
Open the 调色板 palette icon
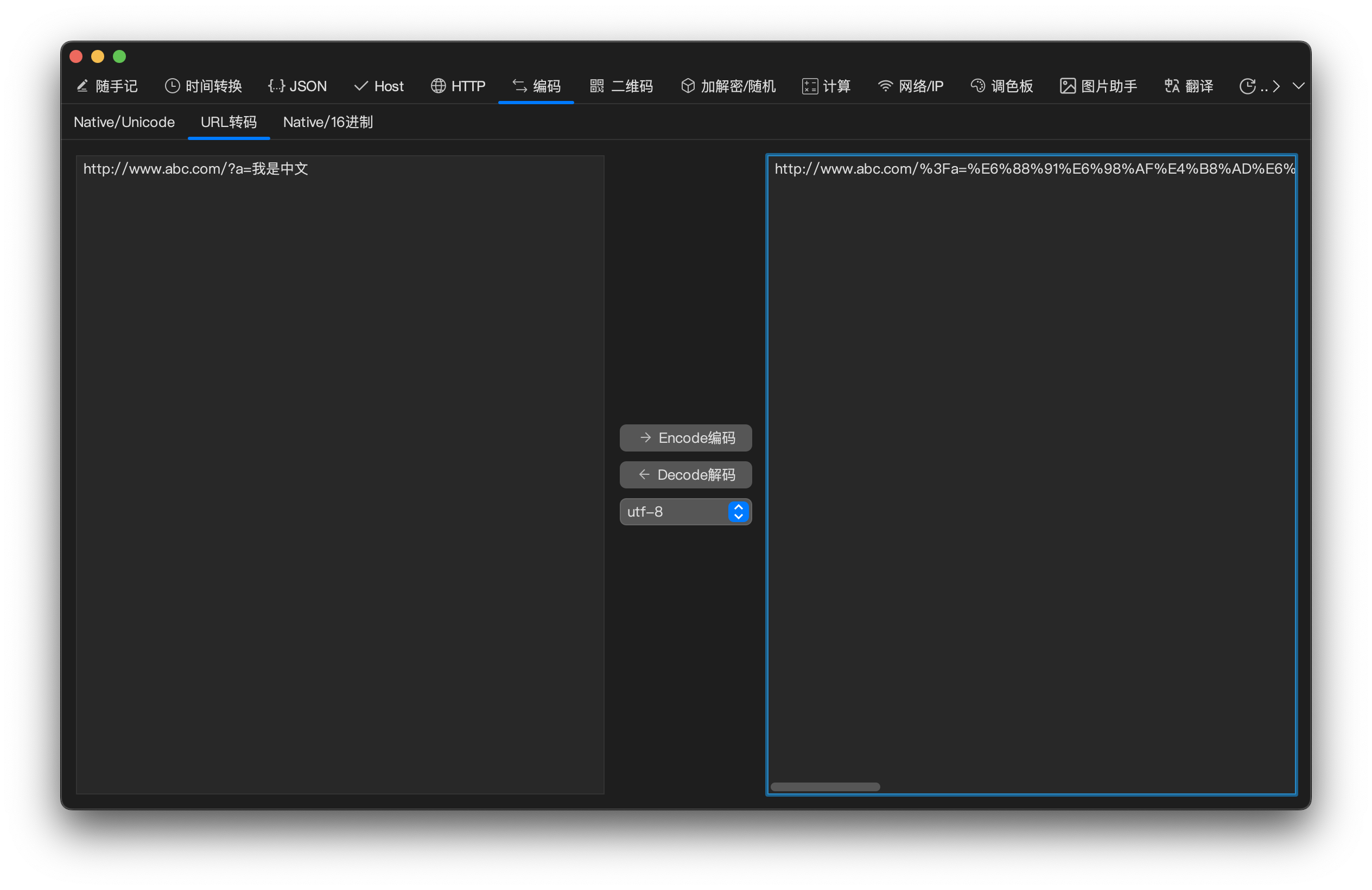[x=977, y=86]
